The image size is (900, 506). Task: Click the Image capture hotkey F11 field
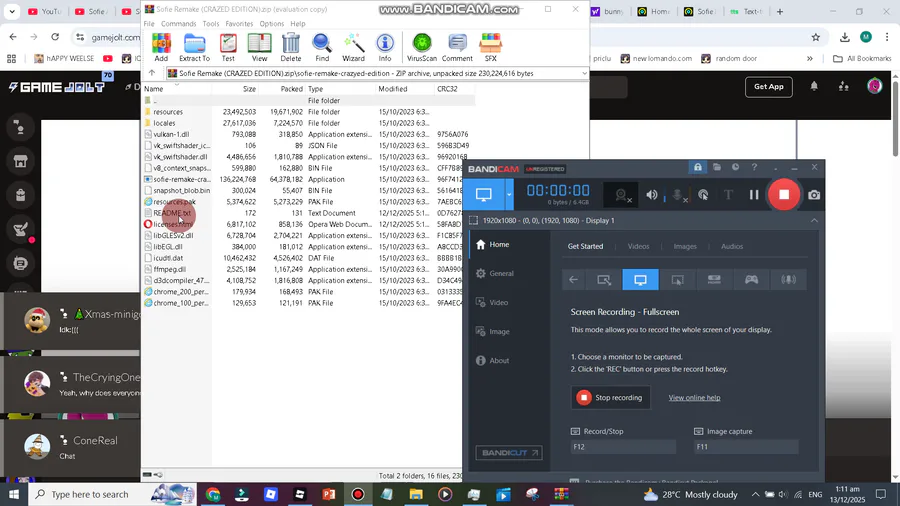click(746, 446)
